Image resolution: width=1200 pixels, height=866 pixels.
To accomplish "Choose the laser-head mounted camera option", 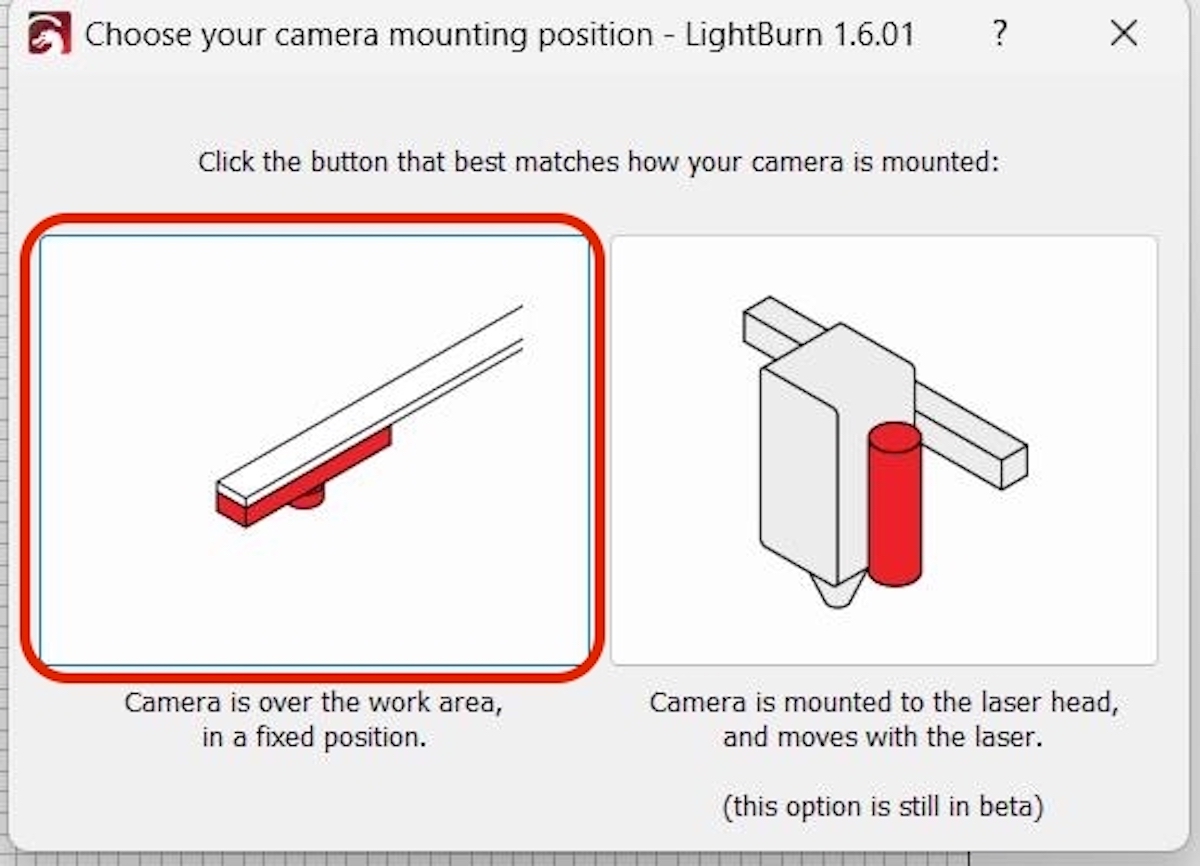I will [x=884, y=450].
